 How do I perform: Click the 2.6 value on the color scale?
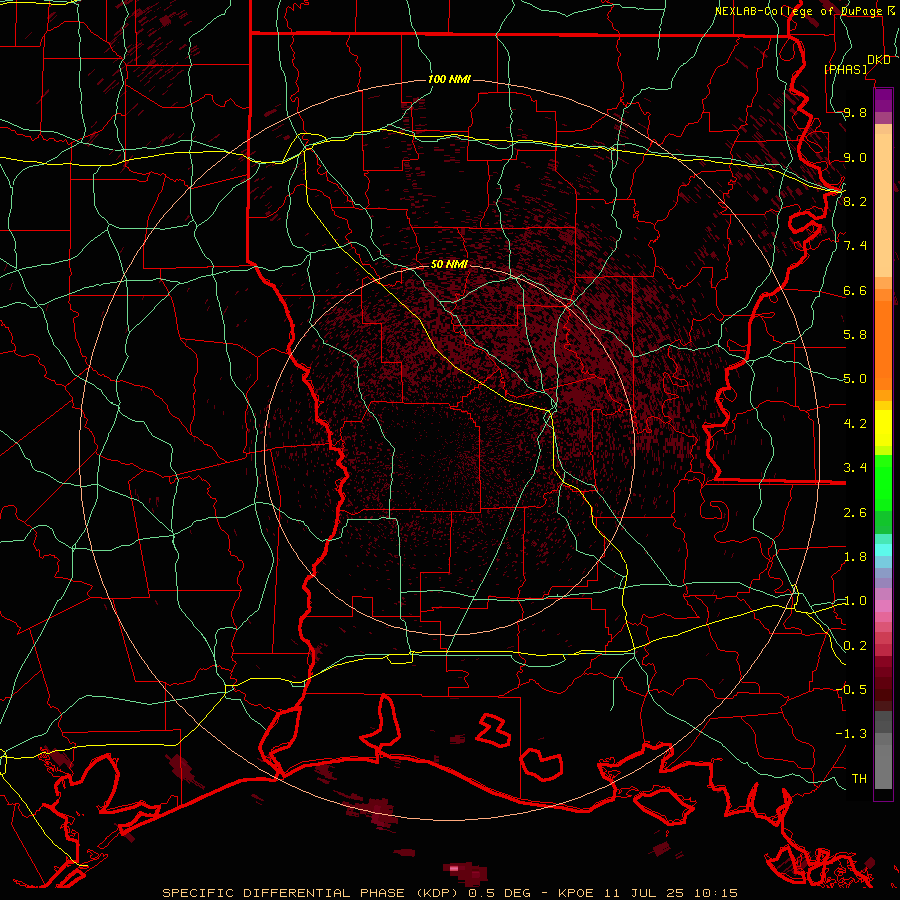pos(855,513)
